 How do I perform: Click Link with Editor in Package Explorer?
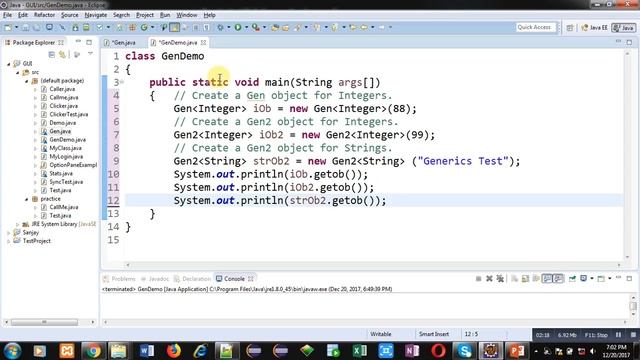click(62, 54)
